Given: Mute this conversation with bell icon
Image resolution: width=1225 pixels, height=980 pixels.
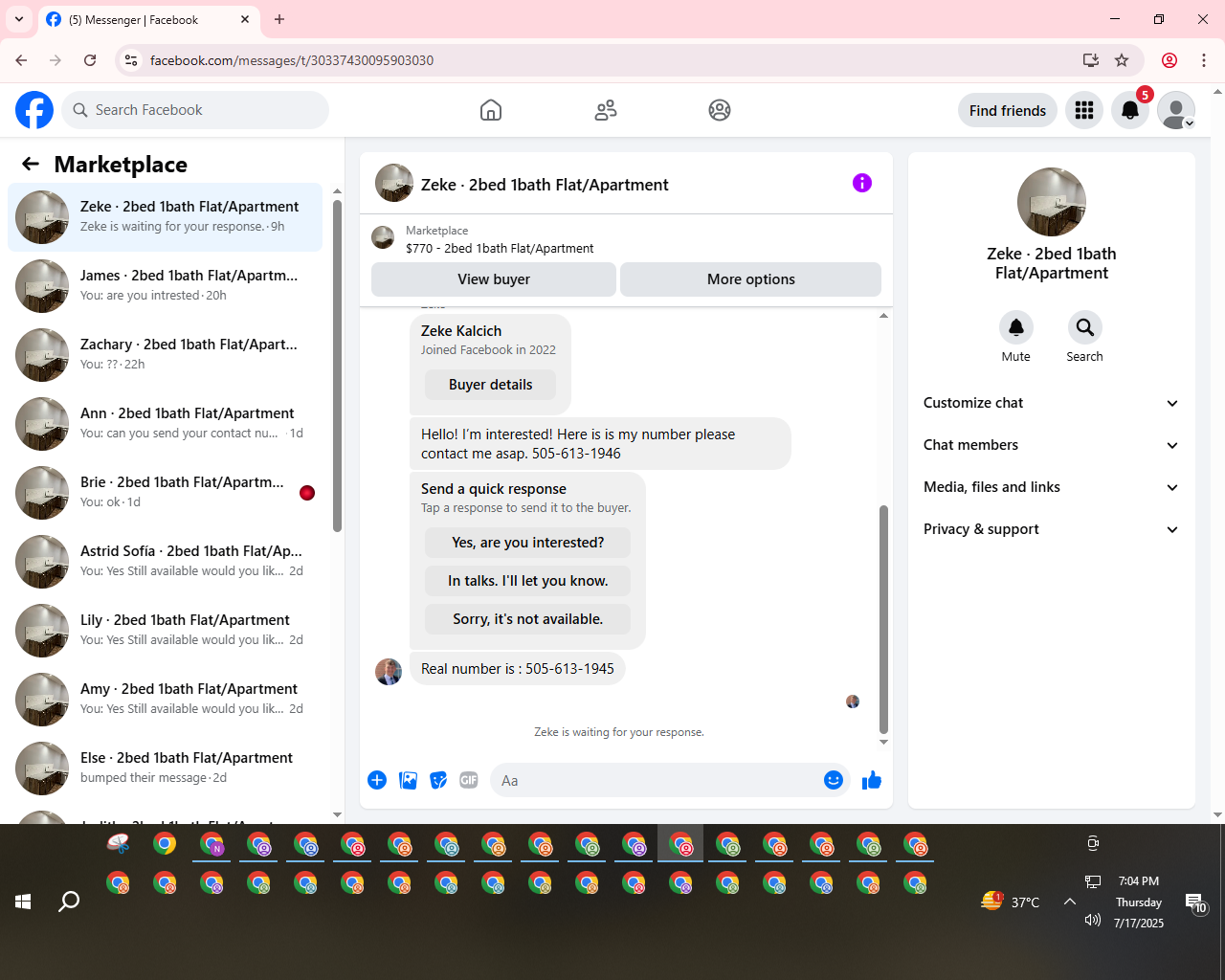Looking at the screenshot, I should point(1016,327).
